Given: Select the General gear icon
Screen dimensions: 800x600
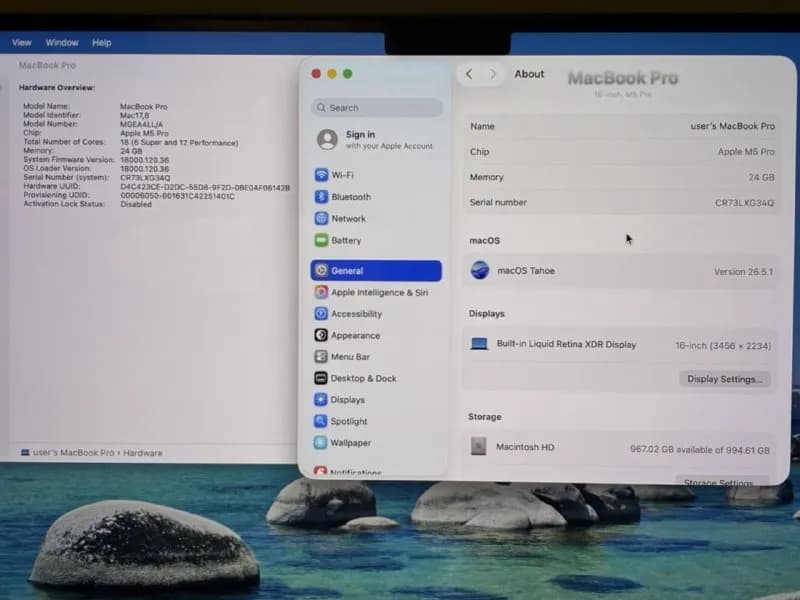Looking at the screenshot, I should click(x=321, y=270).
